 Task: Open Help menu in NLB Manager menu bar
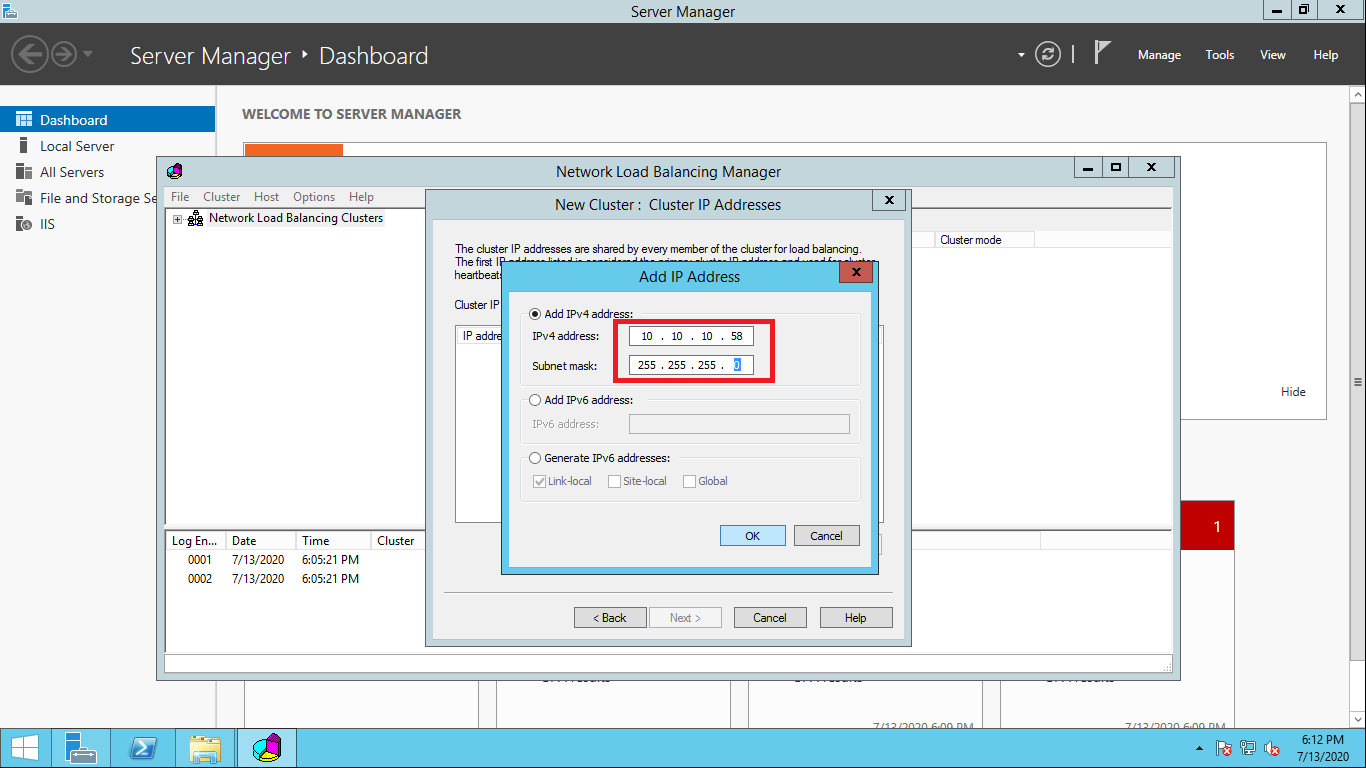[361, 197]
